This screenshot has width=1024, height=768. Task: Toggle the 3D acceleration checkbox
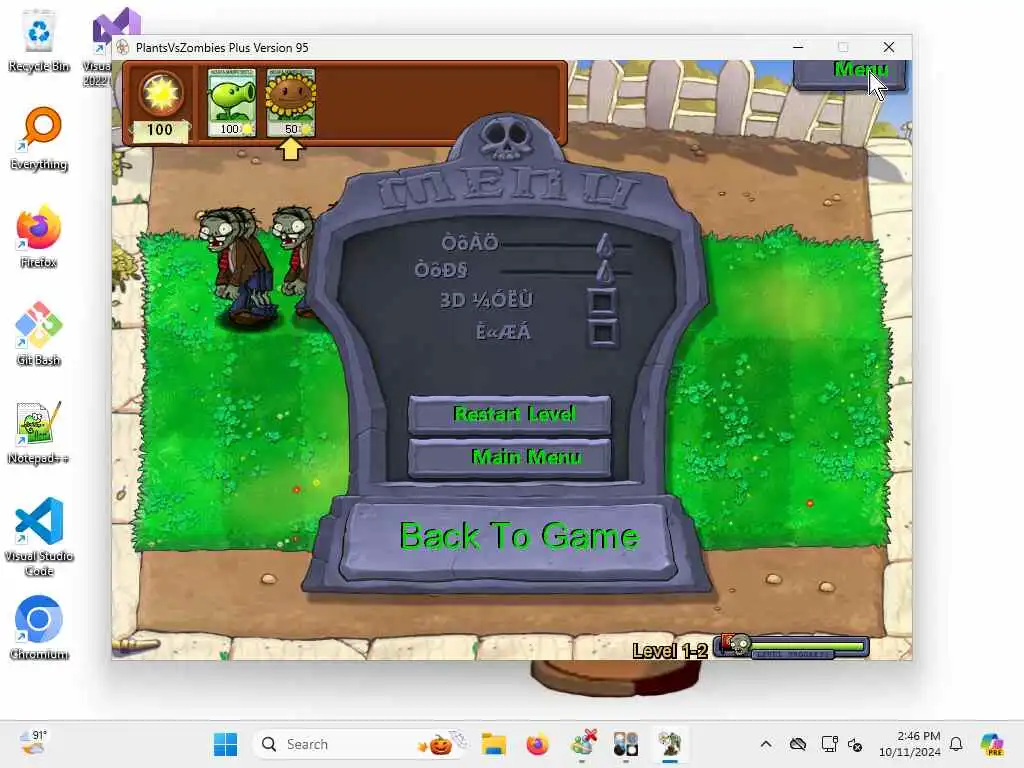[602, 301]
